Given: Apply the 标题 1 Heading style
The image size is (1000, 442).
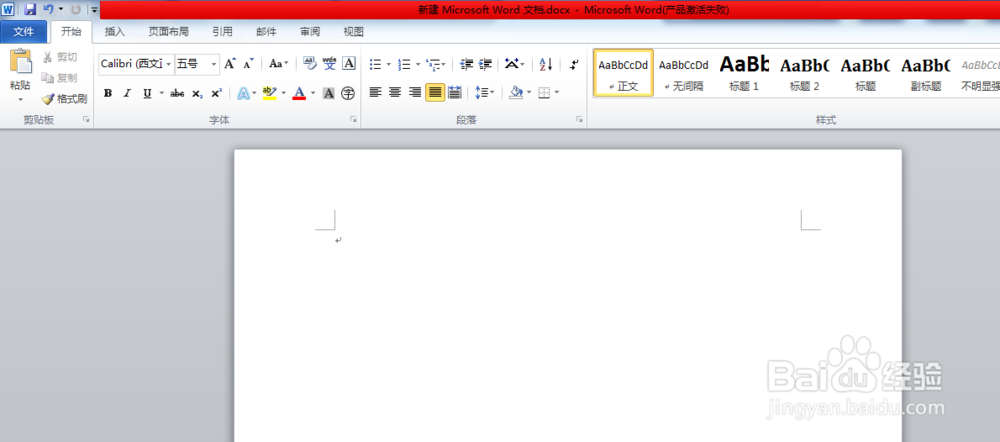Looking at the screenshot, I should [x=744, y=73].
